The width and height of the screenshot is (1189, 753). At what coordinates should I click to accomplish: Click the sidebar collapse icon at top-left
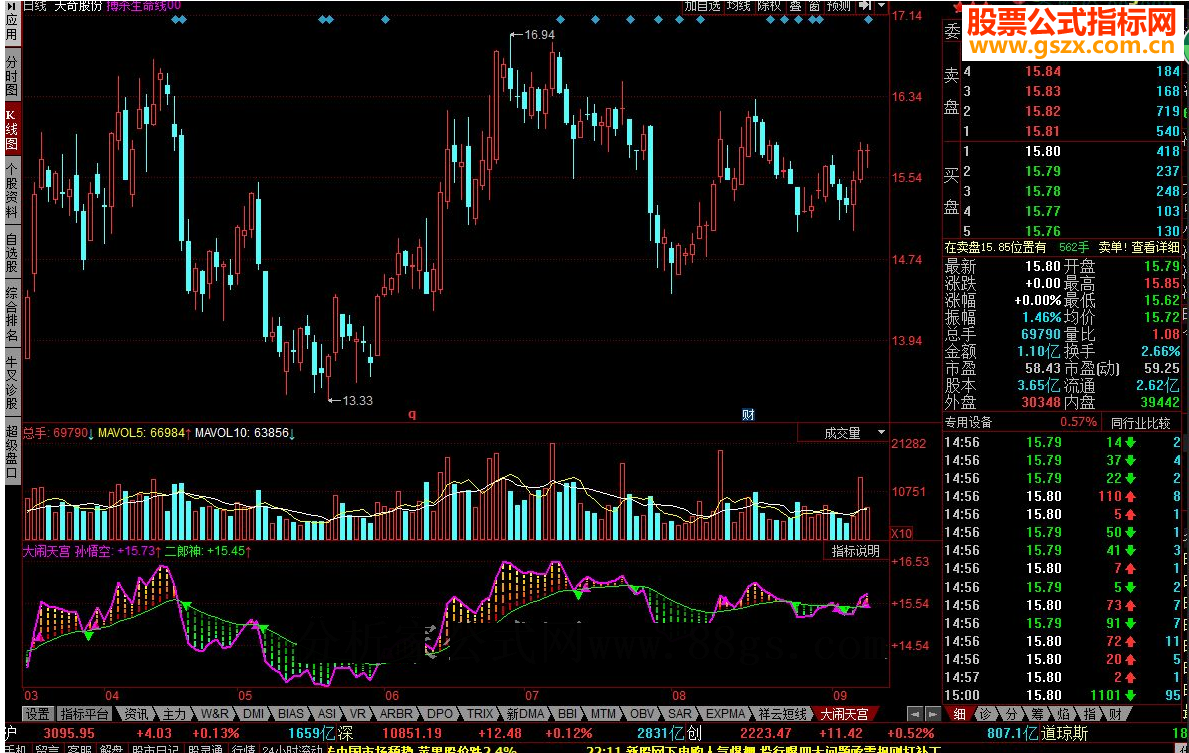click(11, 7)
